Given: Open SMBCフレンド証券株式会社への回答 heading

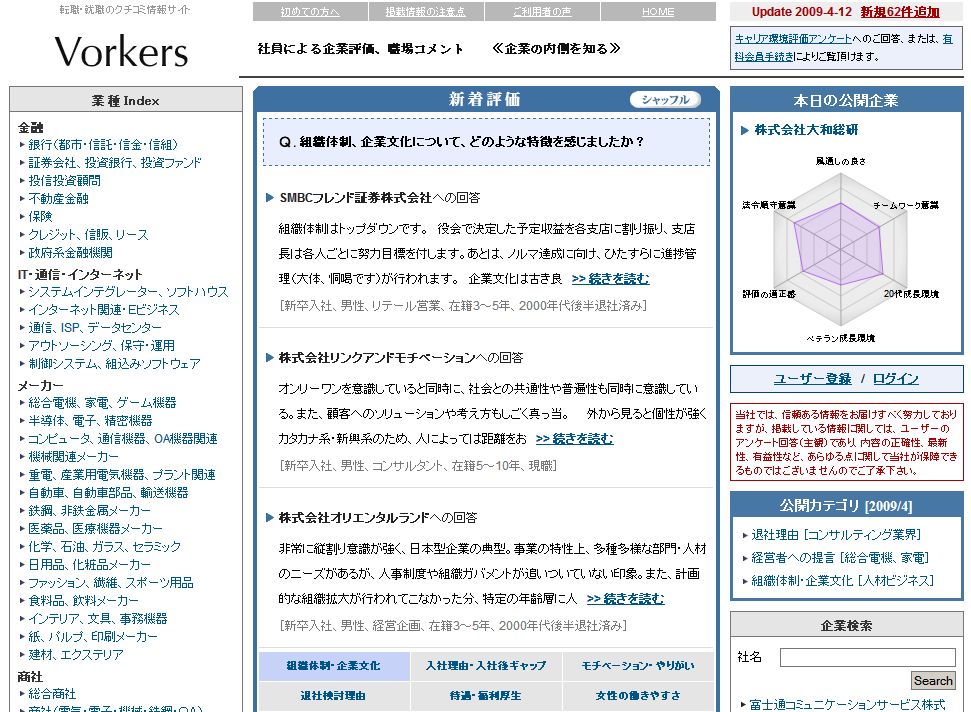Looking at the screenshot, I should (380, 198).
